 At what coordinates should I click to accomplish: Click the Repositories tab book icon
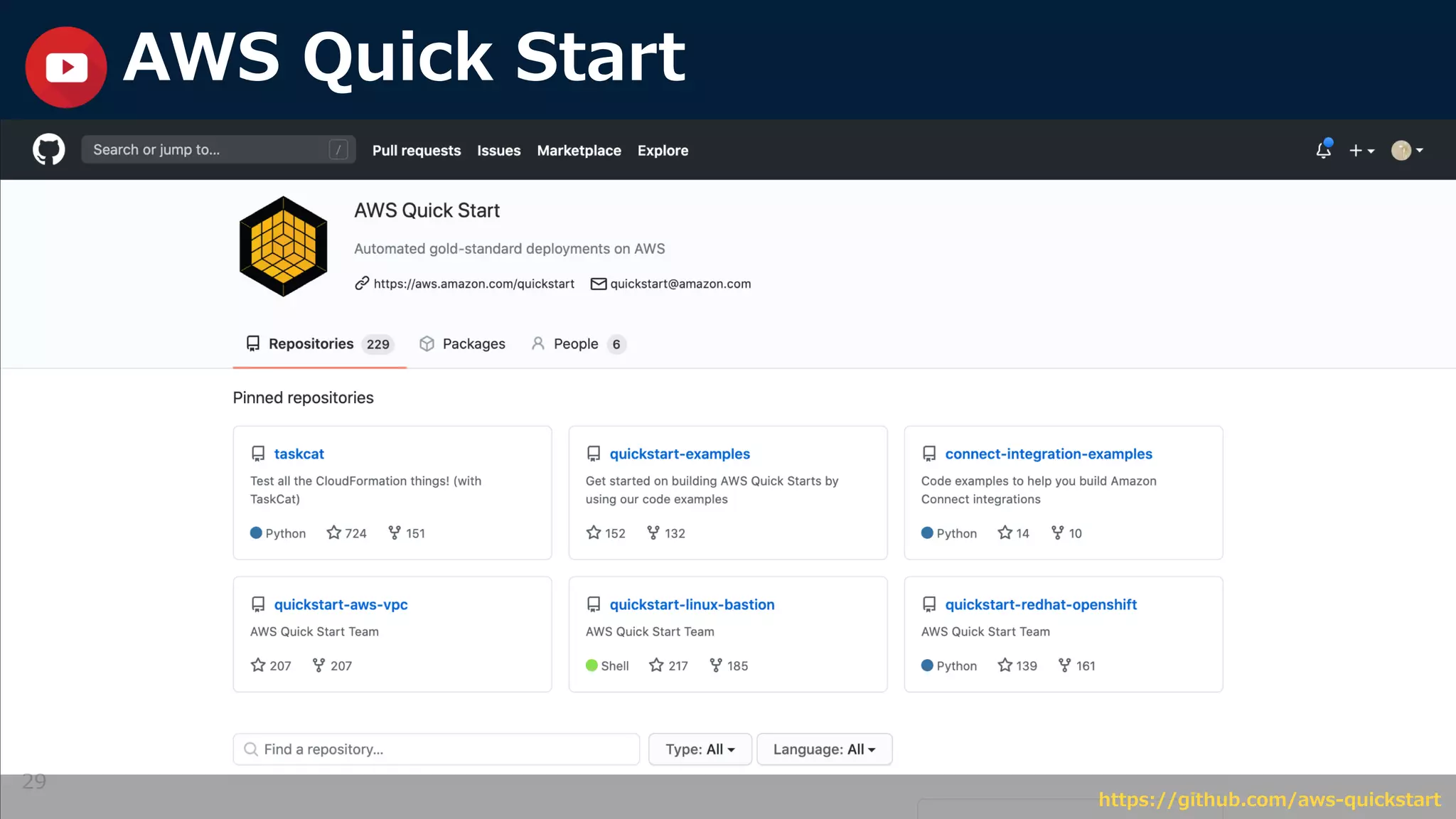252,343
